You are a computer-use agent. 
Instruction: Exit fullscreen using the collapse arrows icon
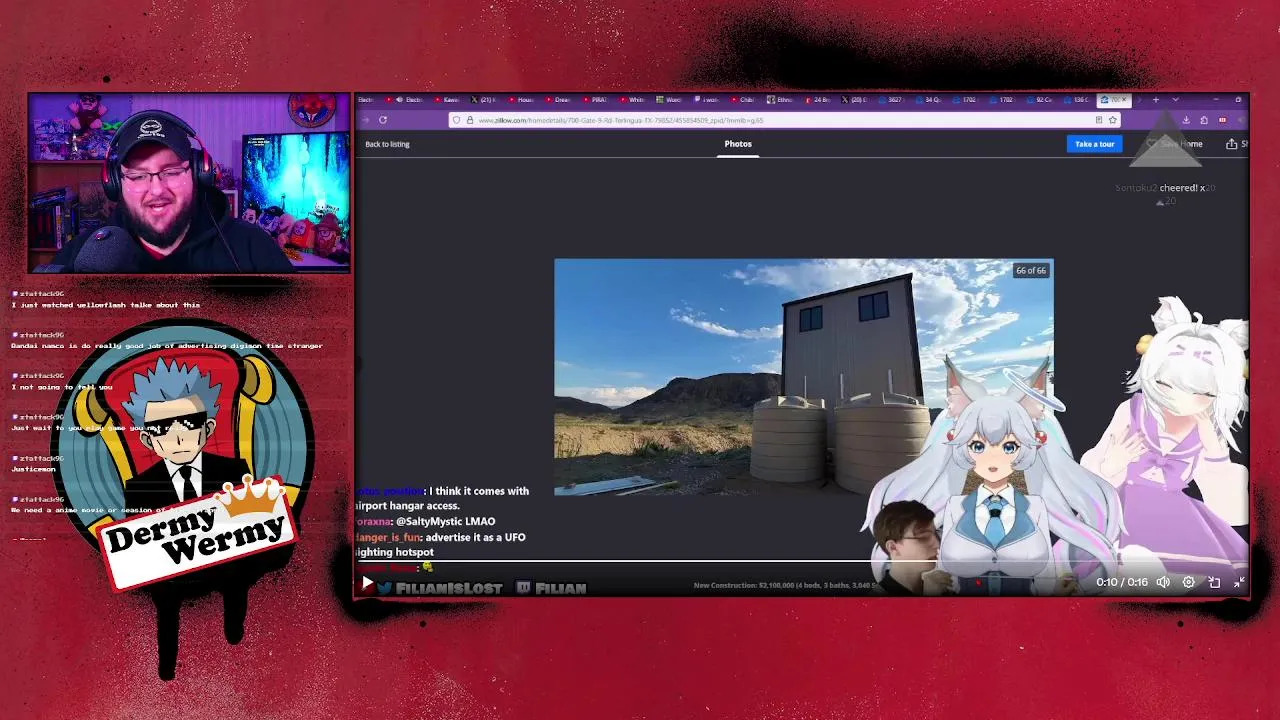[1239, 582]
